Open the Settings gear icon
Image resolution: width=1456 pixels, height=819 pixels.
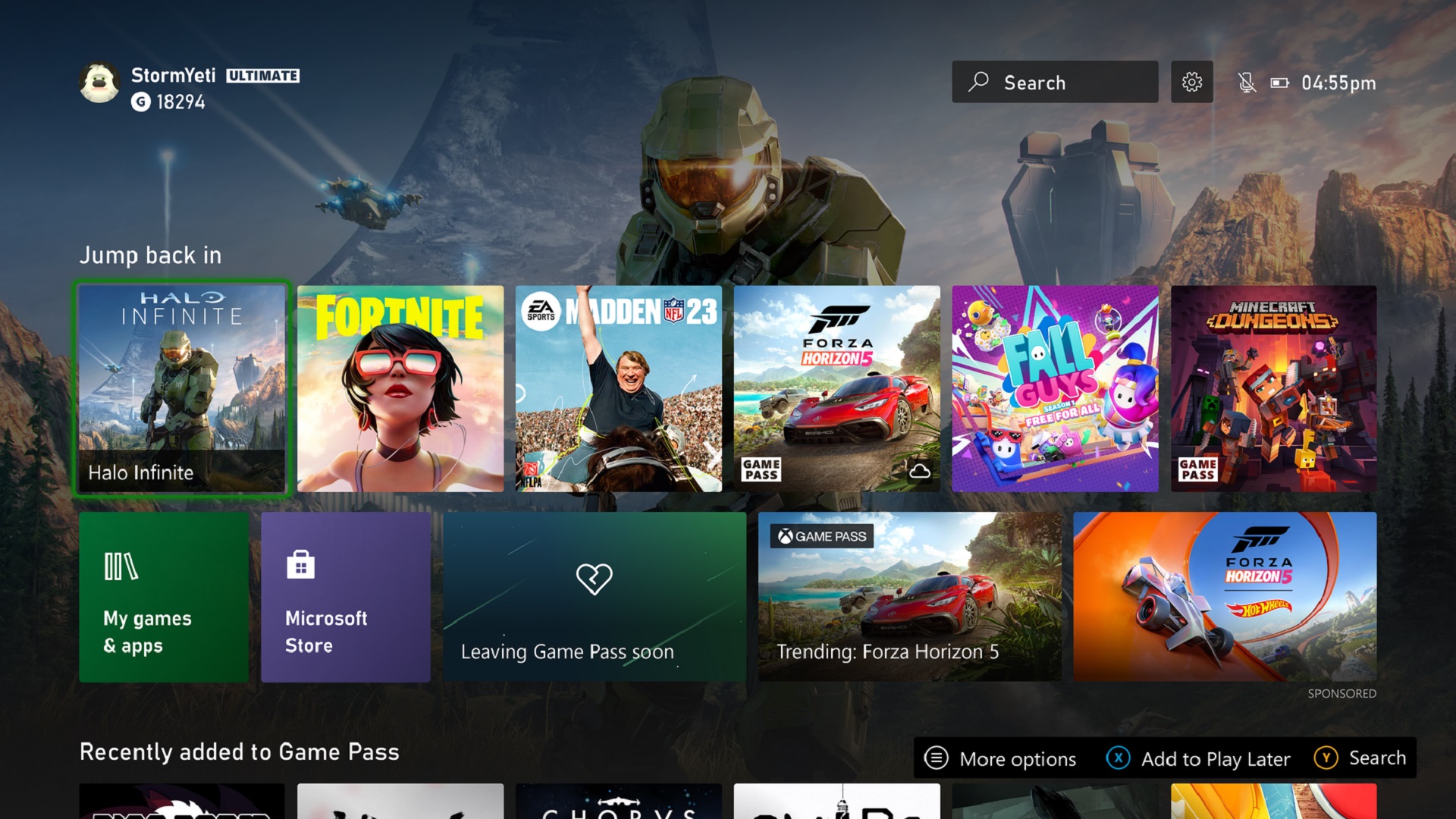click(1191, 81)
